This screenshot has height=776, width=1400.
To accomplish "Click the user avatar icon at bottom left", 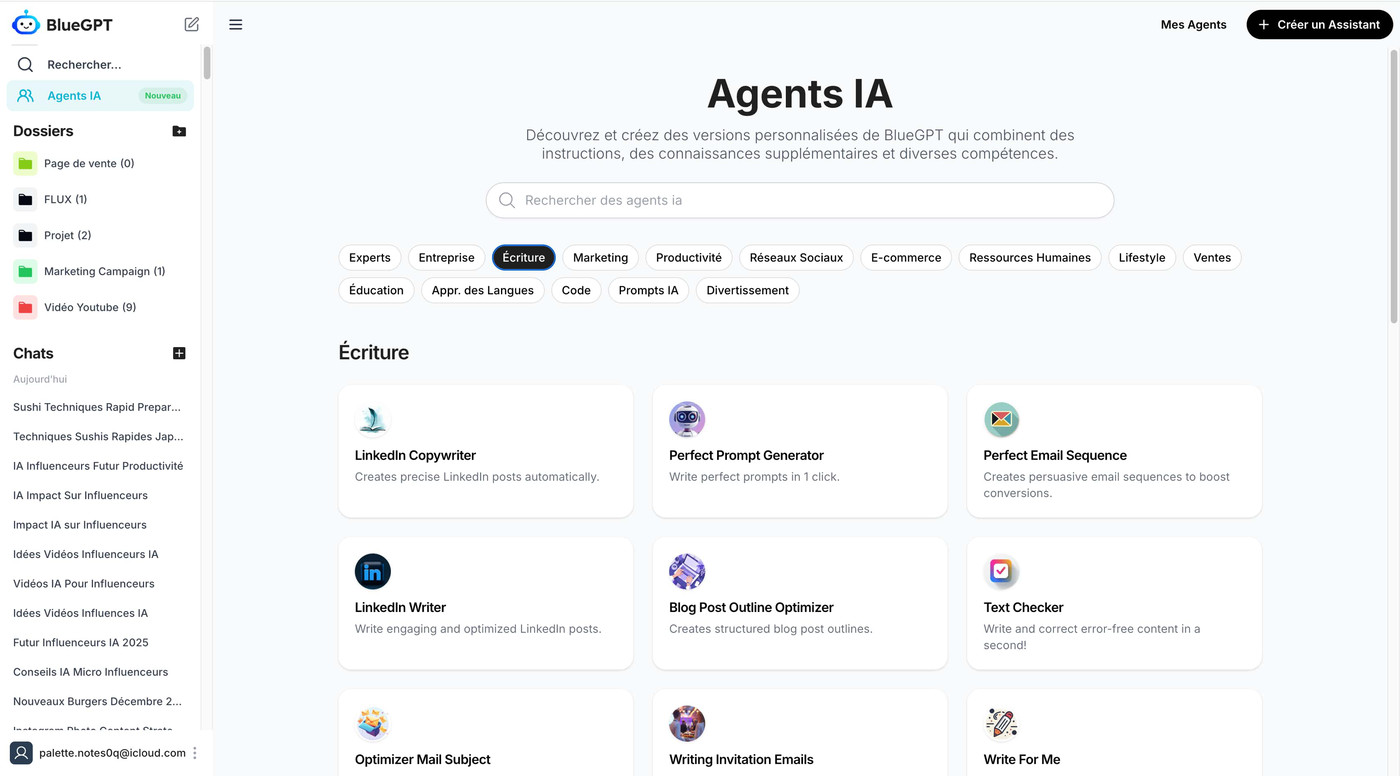I will (x=21, y=753).
